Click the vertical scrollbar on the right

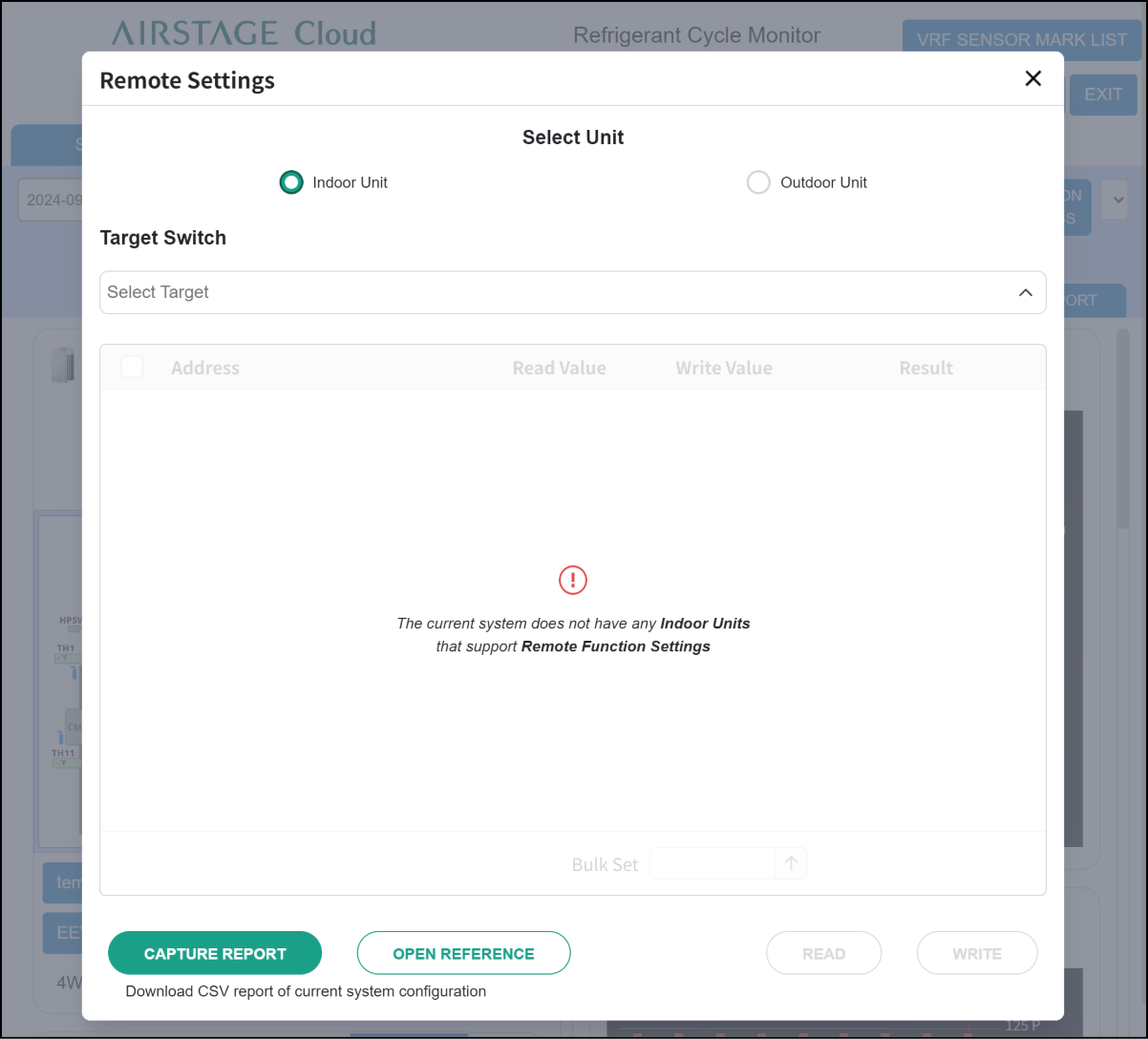click(1123, 420)
